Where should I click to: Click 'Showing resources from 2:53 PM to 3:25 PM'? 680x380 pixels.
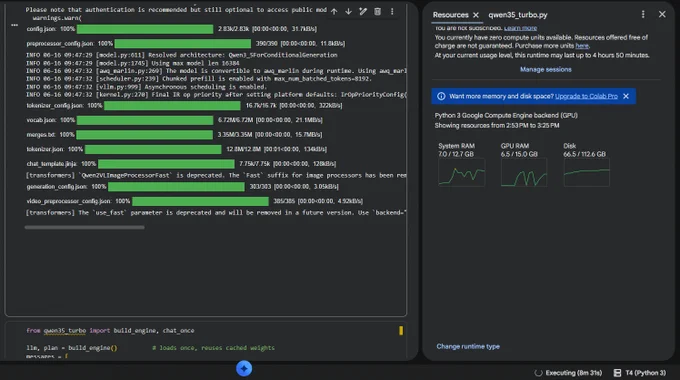click(x=497, y=125)
